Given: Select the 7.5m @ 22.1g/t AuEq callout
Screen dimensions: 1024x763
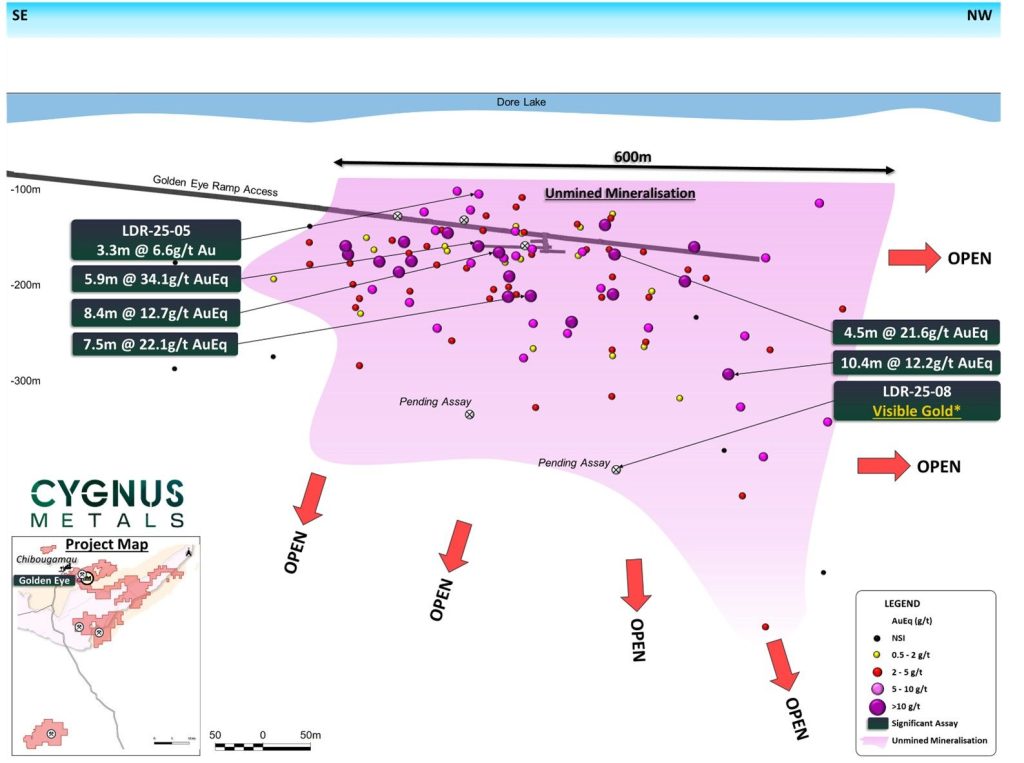Looking at the screenshot, I should (155, 345).
